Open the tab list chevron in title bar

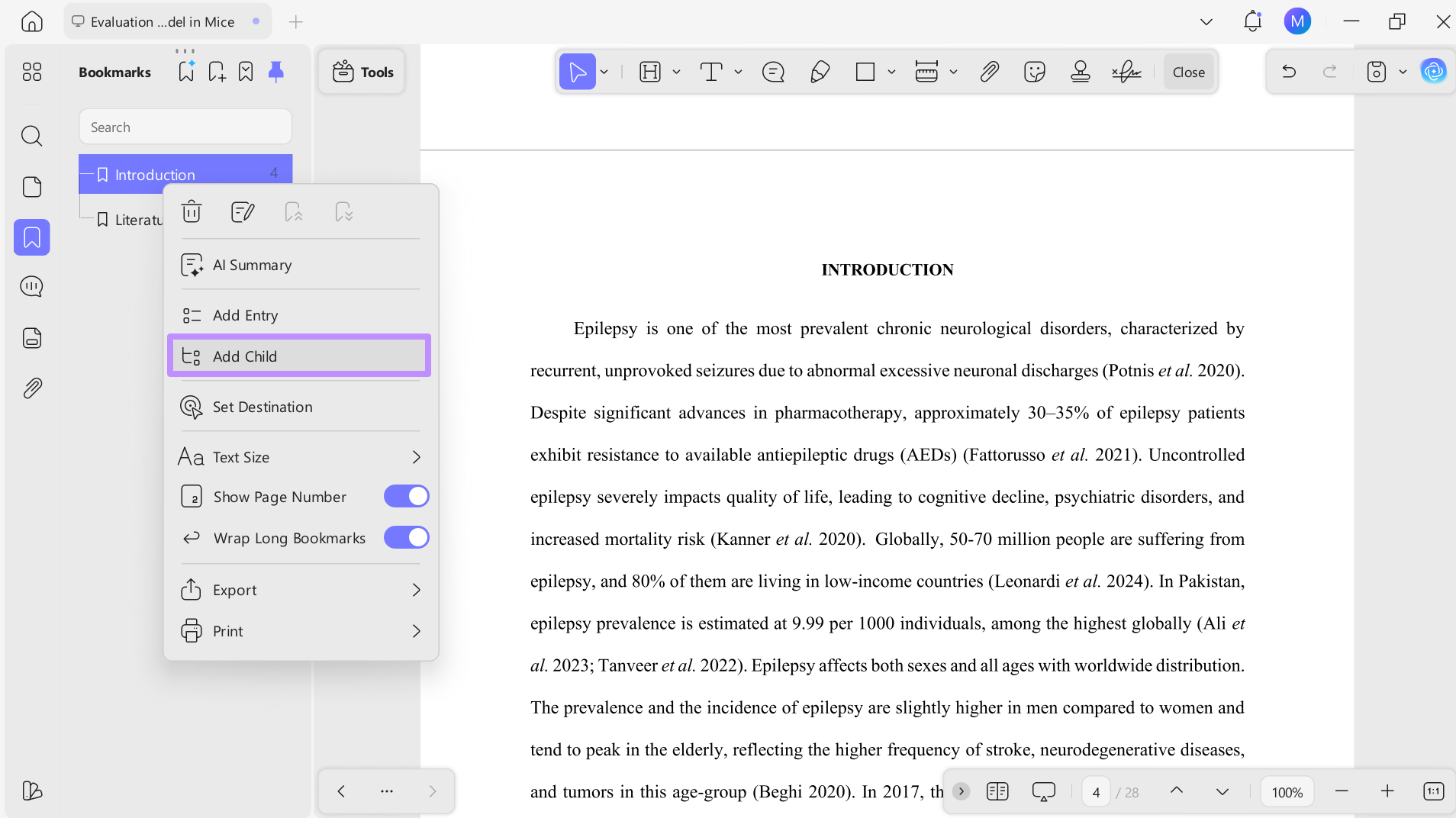(1206, 21)
